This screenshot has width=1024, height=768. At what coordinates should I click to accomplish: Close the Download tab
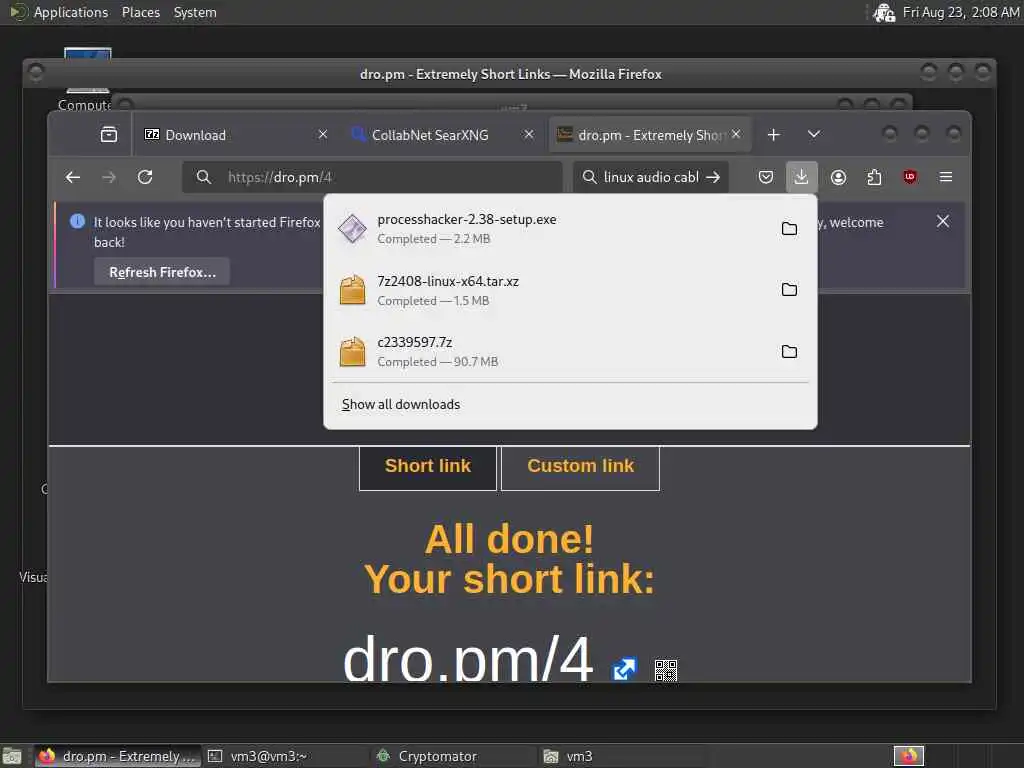[323, 134]
